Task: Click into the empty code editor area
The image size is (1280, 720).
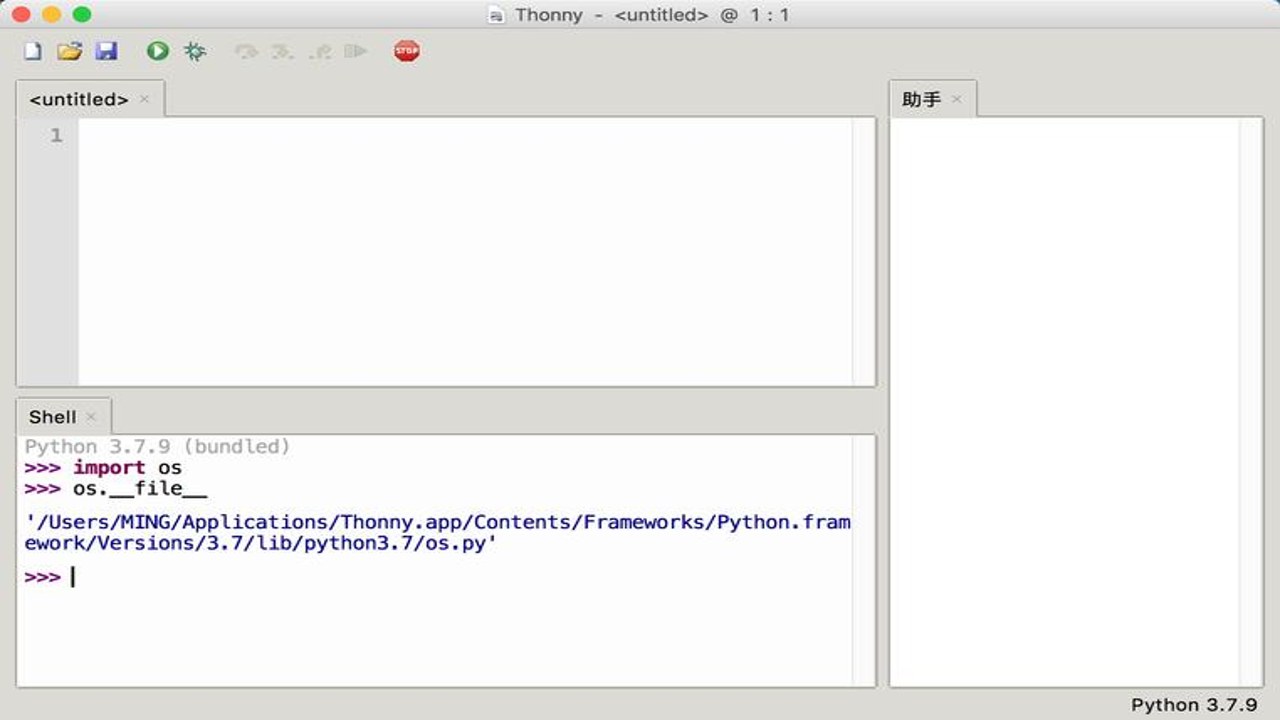Action: pos(465,251)
